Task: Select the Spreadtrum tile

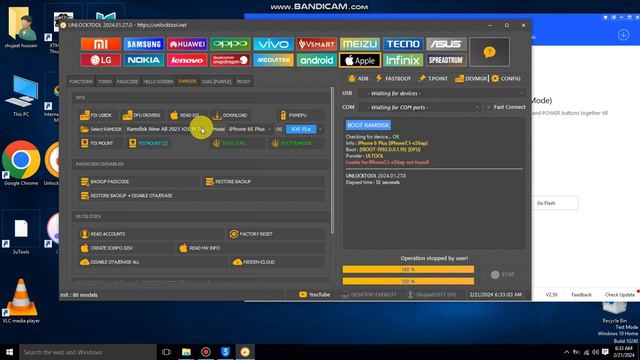Action: (x=446, y=60)
